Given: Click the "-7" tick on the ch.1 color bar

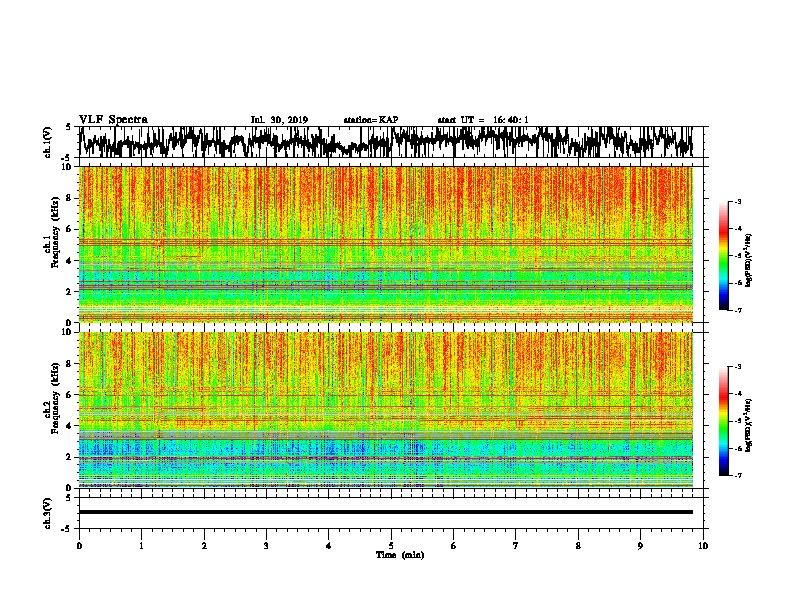Looking at the screenshot, I should click(737, 310).
